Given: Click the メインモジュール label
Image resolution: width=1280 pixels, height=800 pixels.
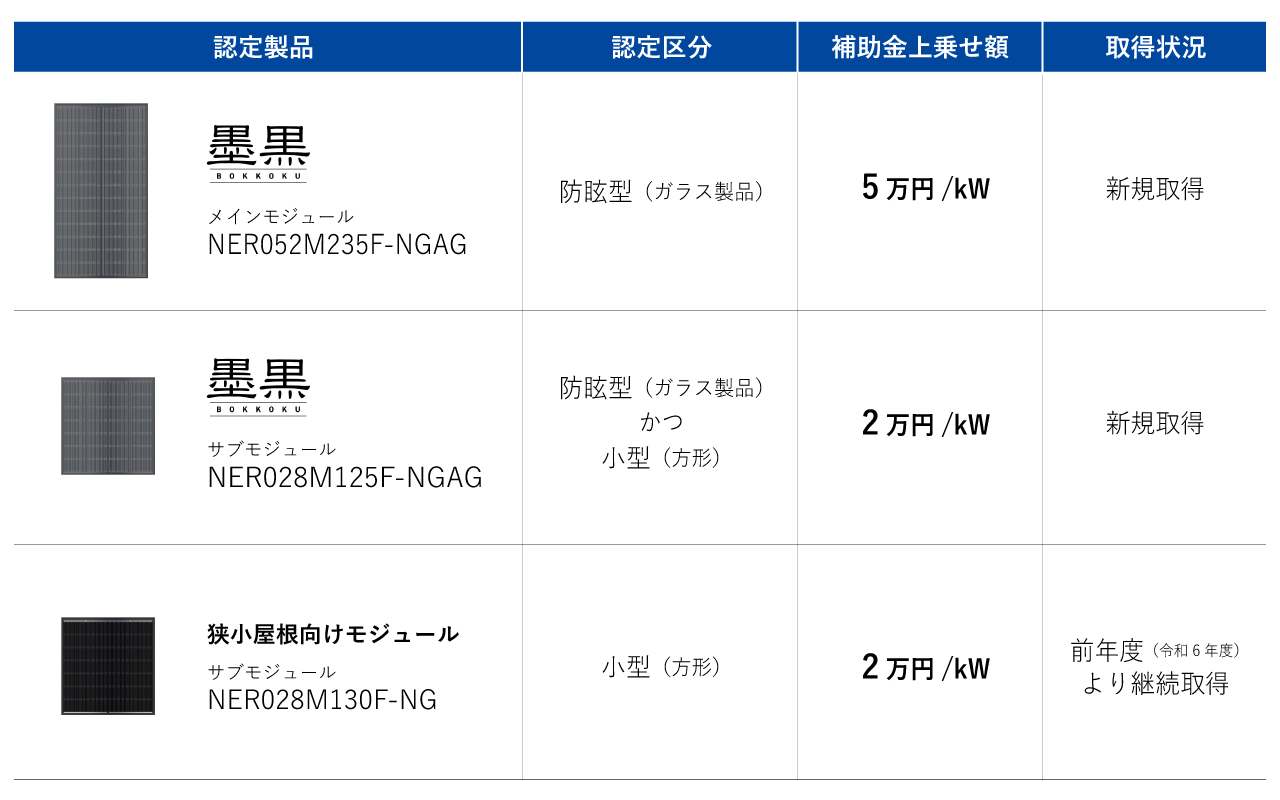Looking at the screenshot, I should click(280, 216).
